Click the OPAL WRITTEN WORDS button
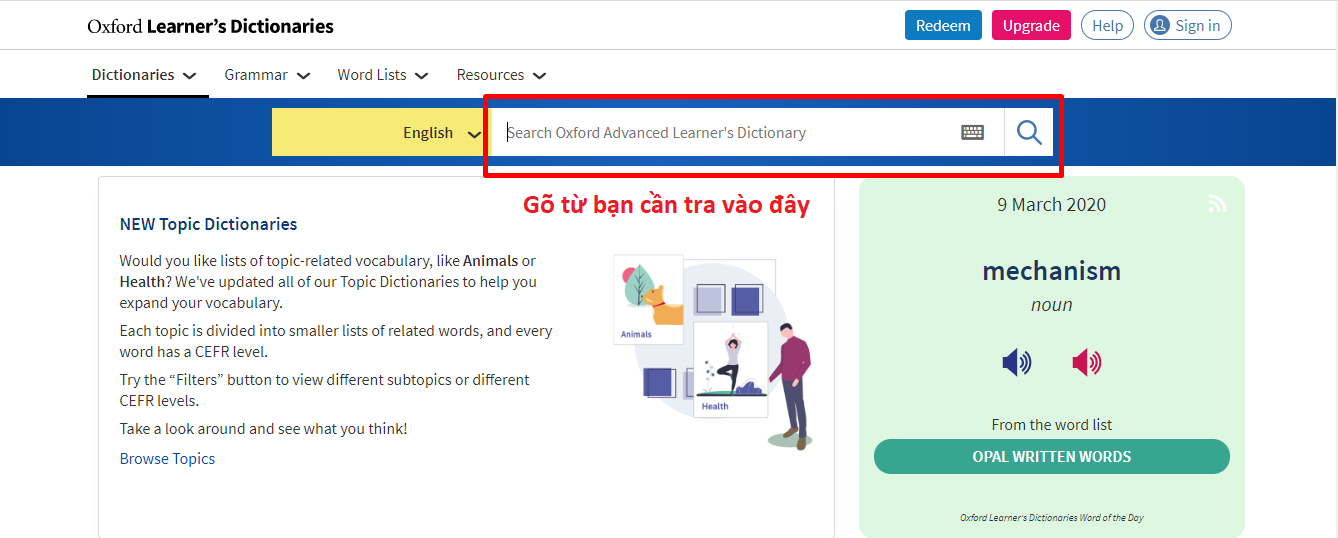Image resolution: width=1338 pixels, height=538 pixels. point(1052,456)
